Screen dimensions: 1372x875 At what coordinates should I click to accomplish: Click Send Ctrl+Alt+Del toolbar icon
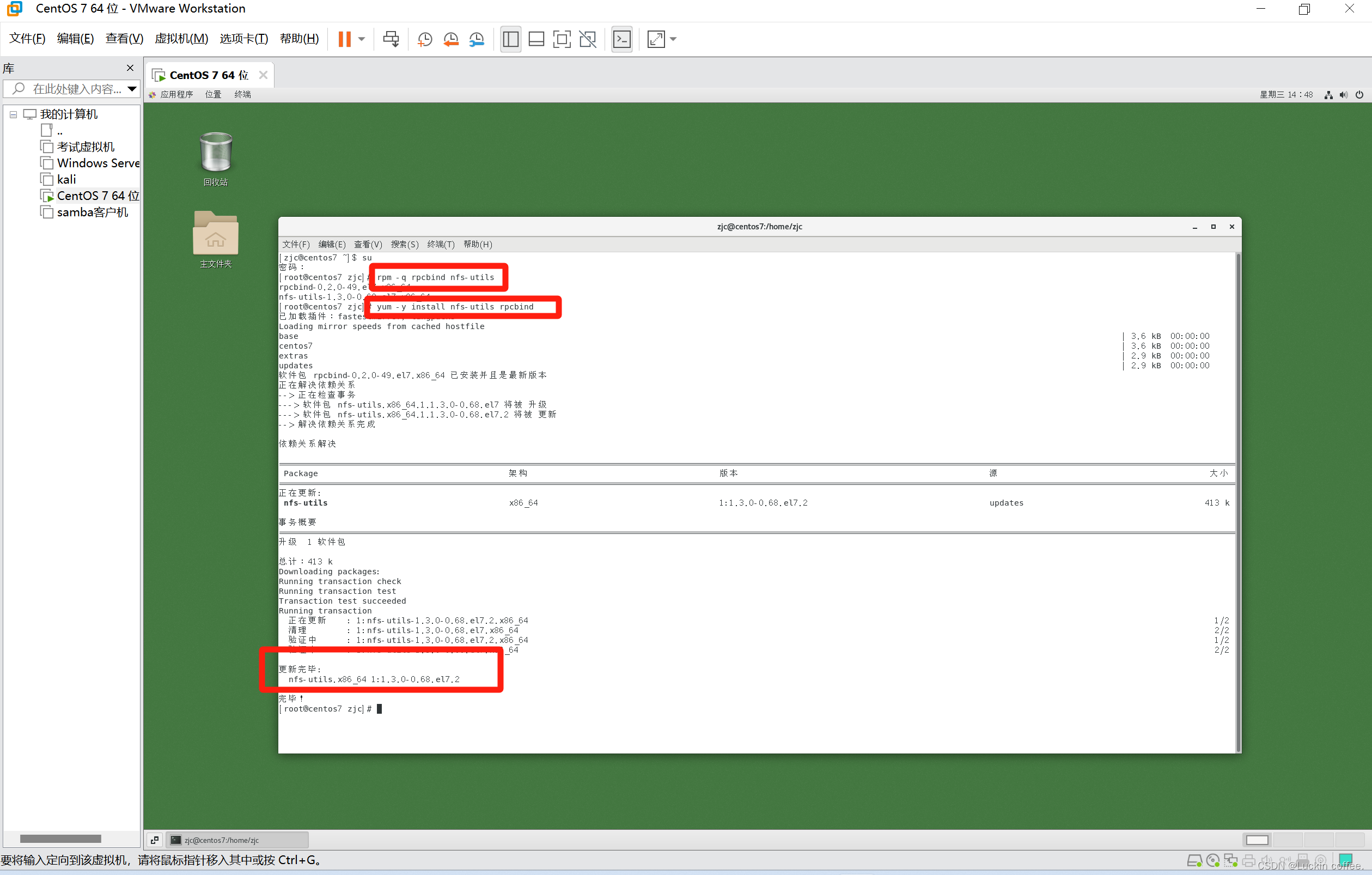pos(391,39)
